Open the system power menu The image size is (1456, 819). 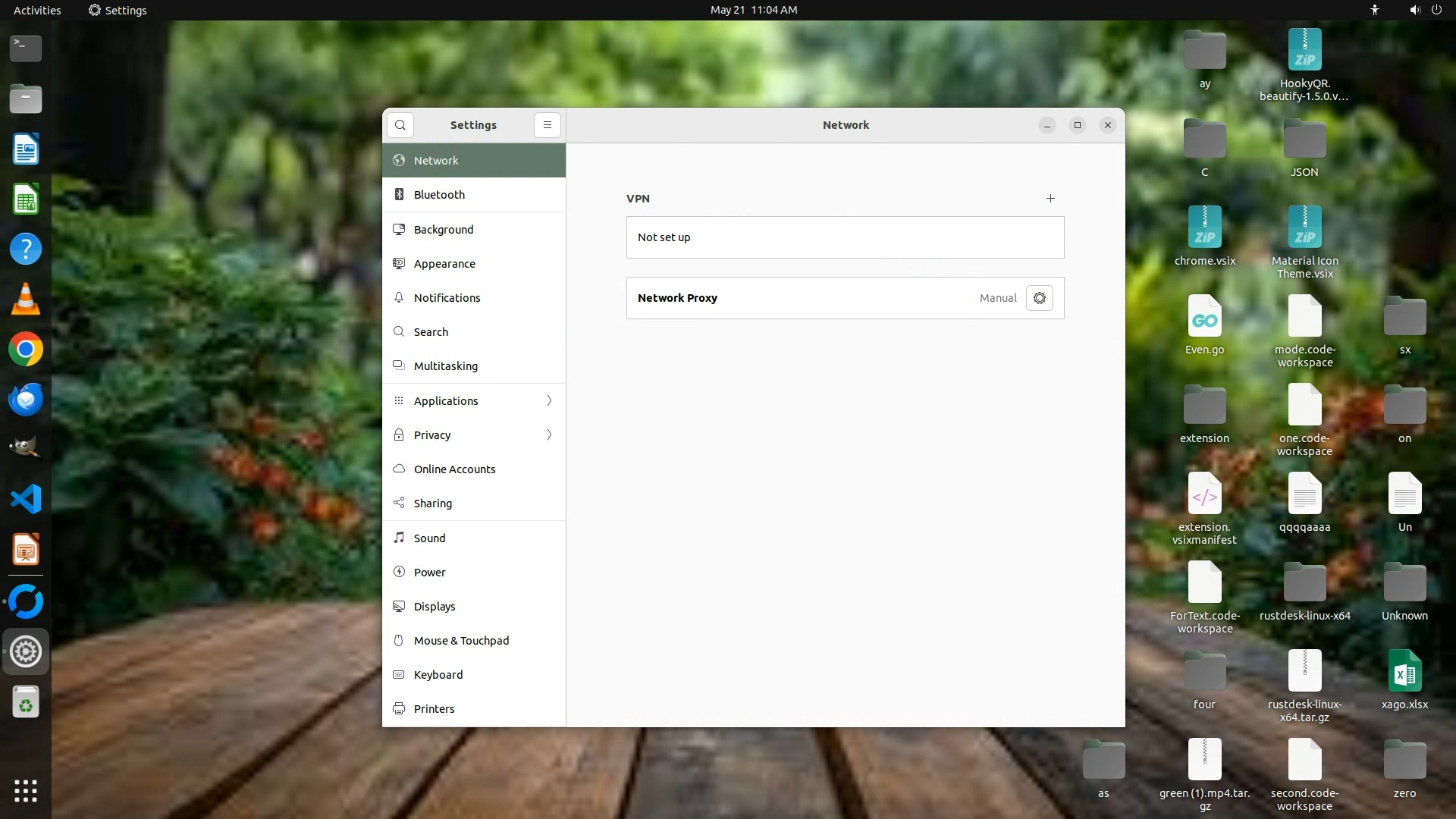(1436, 10)
